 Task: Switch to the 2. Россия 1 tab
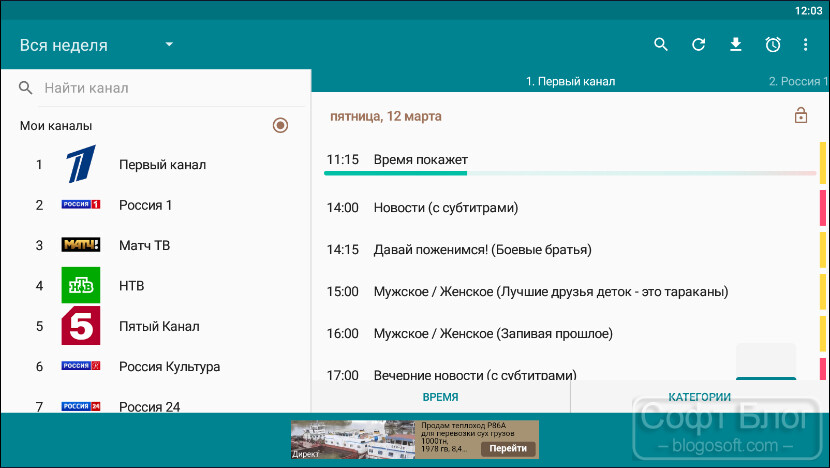pos(798,82)
